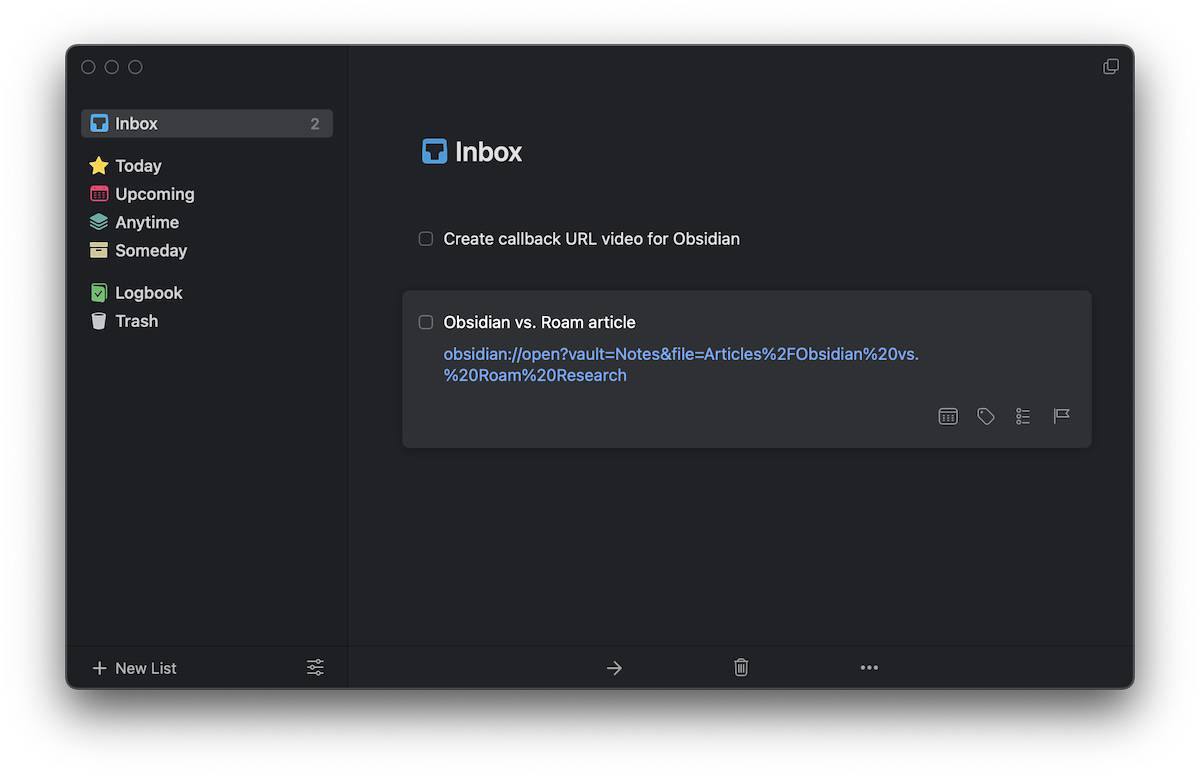Viewport: 1200px width, 776px height.
Task: Check off Create callback URL video task
Action: 426,239
